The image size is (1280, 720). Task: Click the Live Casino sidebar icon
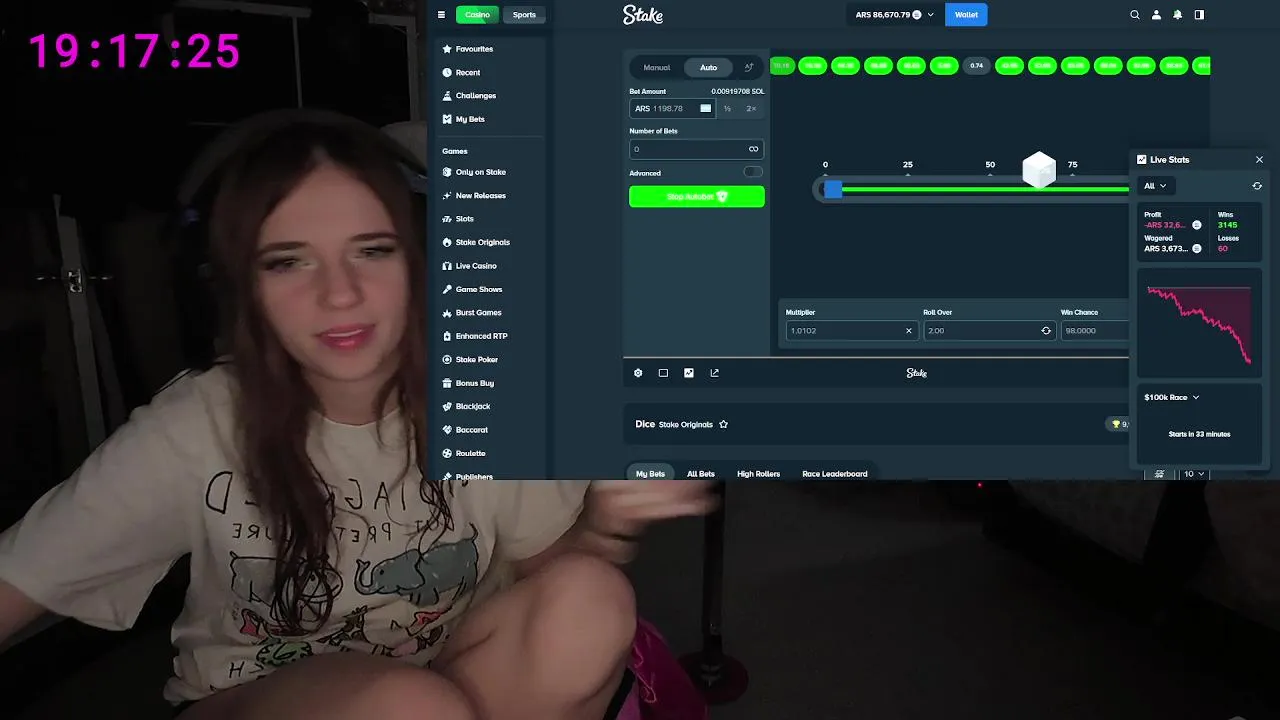point(447,266)
